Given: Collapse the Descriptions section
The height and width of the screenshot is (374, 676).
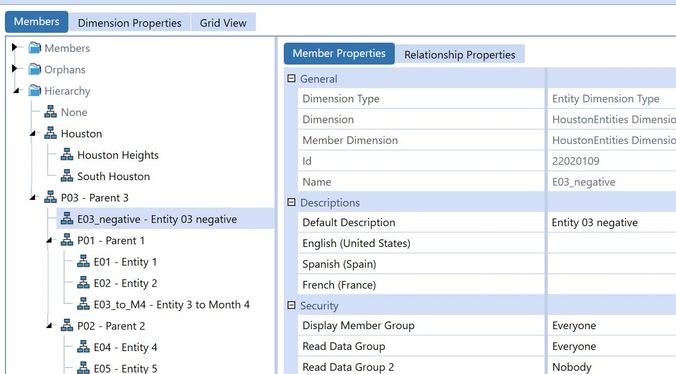Looking at the screenshot, I should click(x=291, y=202).
